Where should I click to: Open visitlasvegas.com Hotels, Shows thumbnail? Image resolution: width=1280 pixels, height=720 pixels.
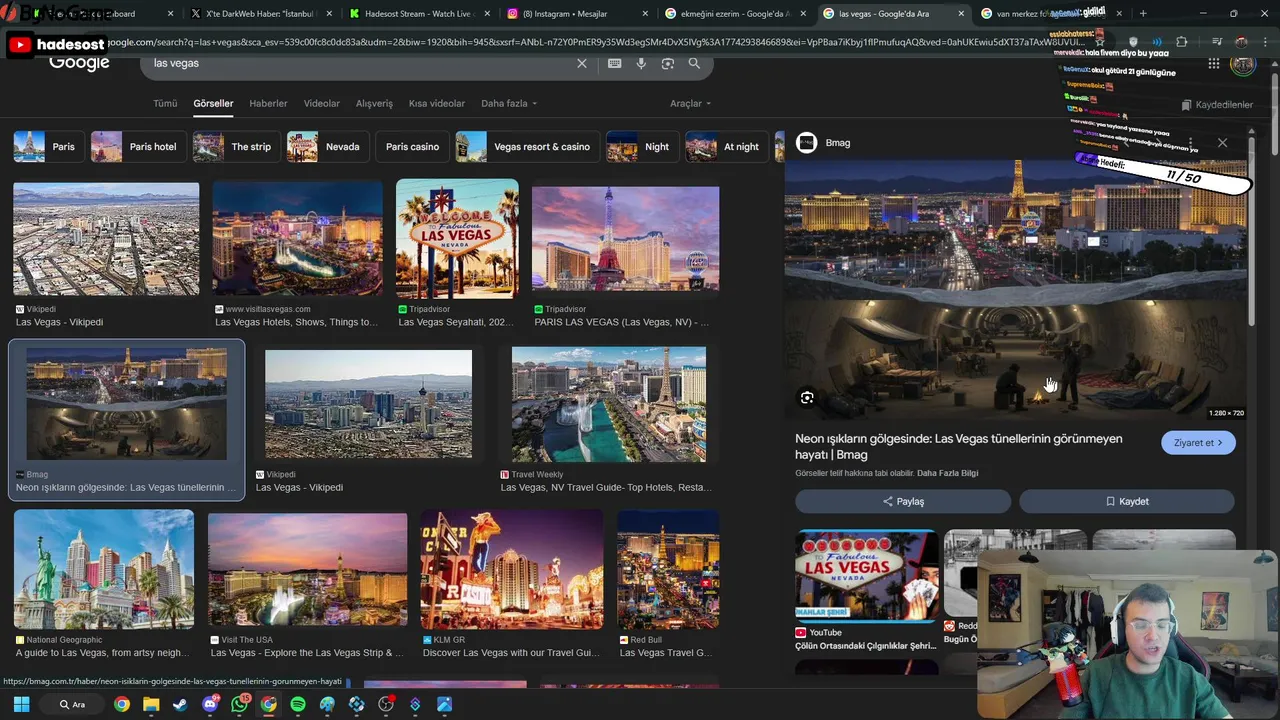tap(297, 239)
